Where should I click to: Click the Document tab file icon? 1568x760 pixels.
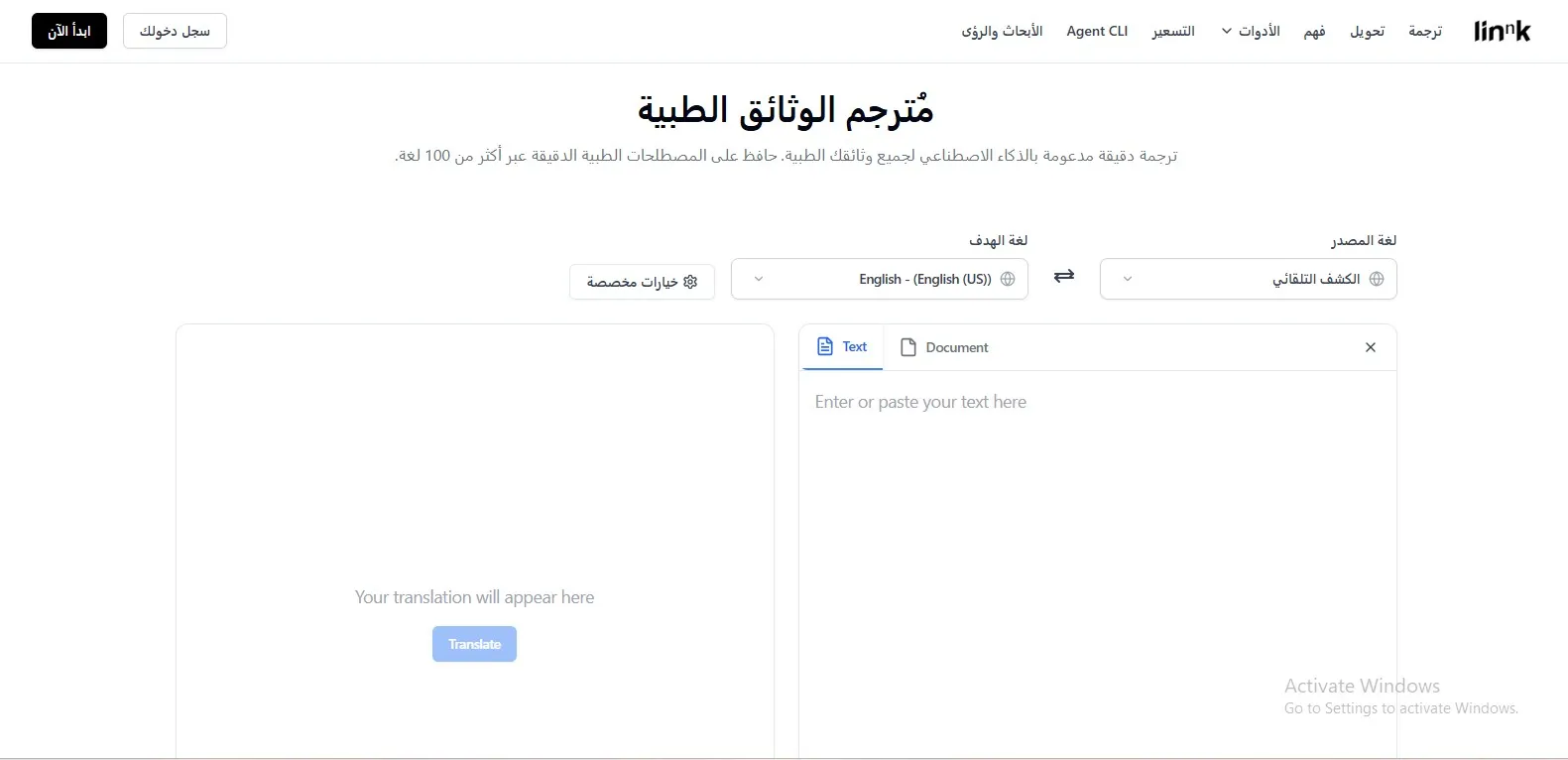coord(907,347)
